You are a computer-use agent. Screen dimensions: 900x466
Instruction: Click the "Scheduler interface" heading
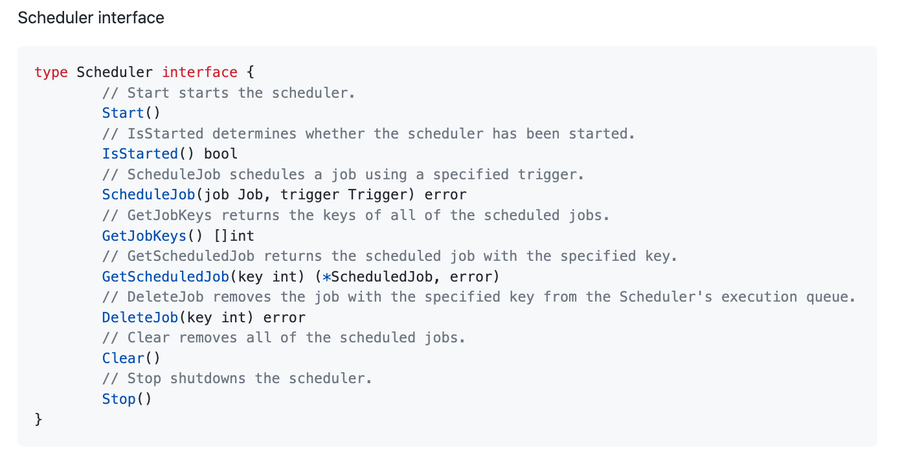[91, 18]
